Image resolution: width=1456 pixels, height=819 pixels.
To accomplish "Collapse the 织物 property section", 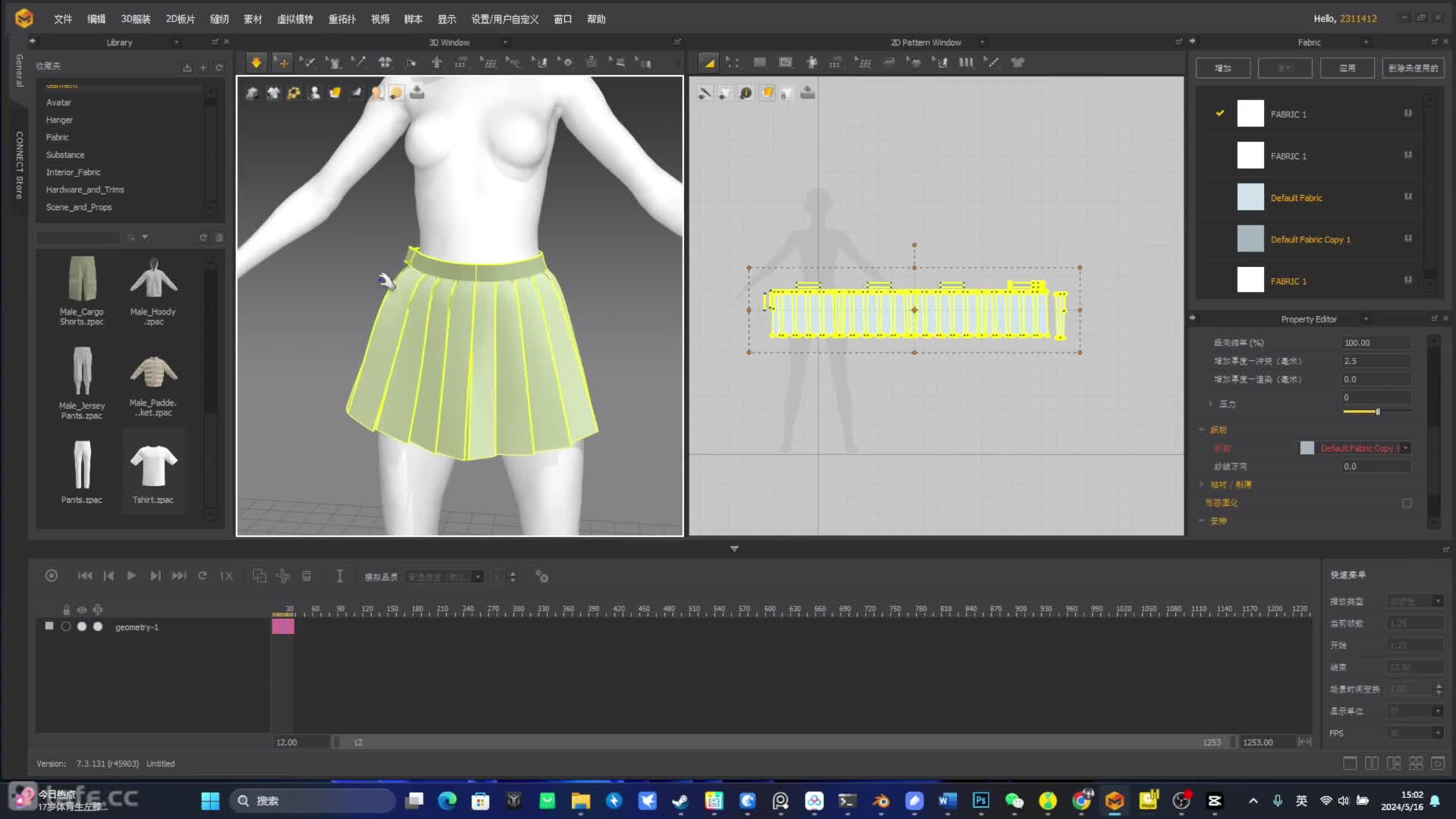I will click(x=1202, y=429).
